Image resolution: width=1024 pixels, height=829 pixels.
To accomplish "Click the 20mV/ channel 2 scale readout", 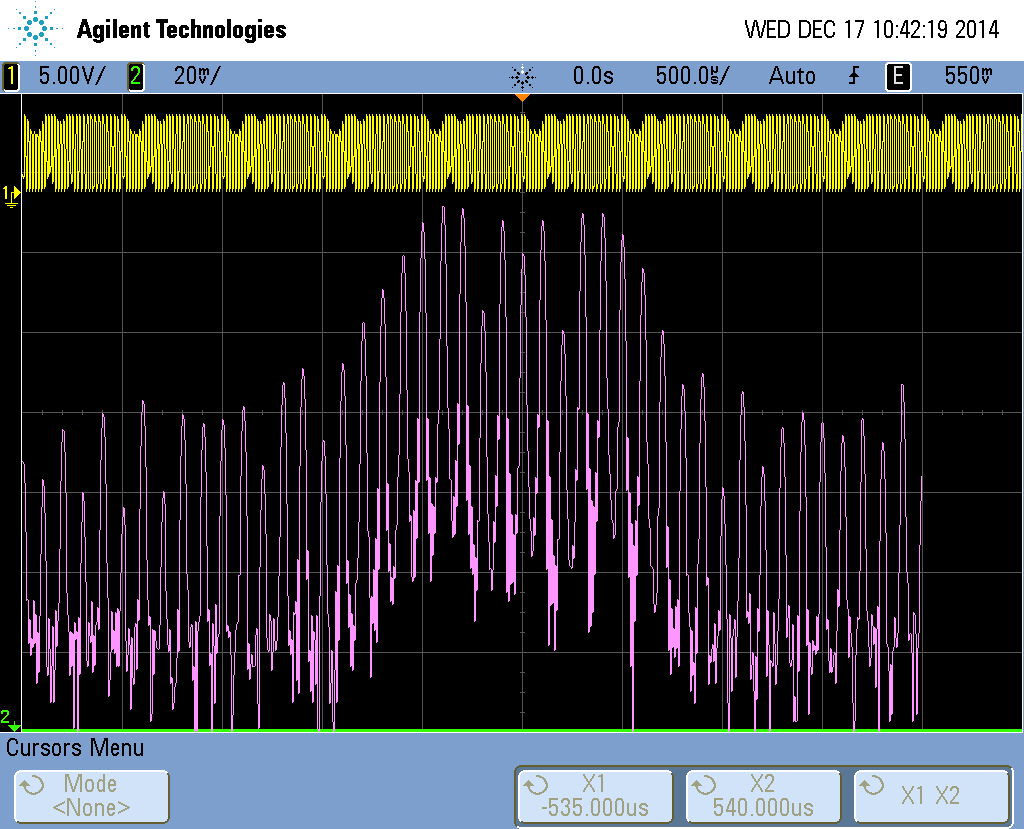I will coord(196,76).
